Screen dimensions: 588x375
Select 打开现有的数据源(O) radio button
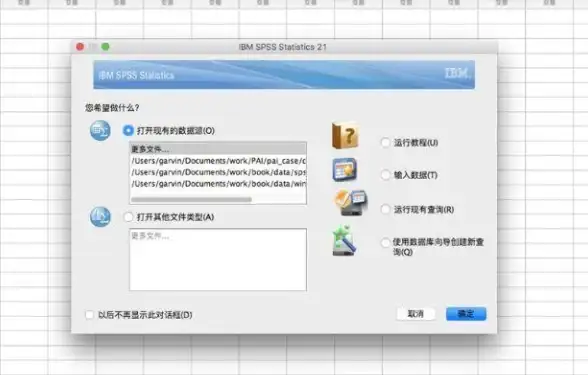[x=128, y=130]
